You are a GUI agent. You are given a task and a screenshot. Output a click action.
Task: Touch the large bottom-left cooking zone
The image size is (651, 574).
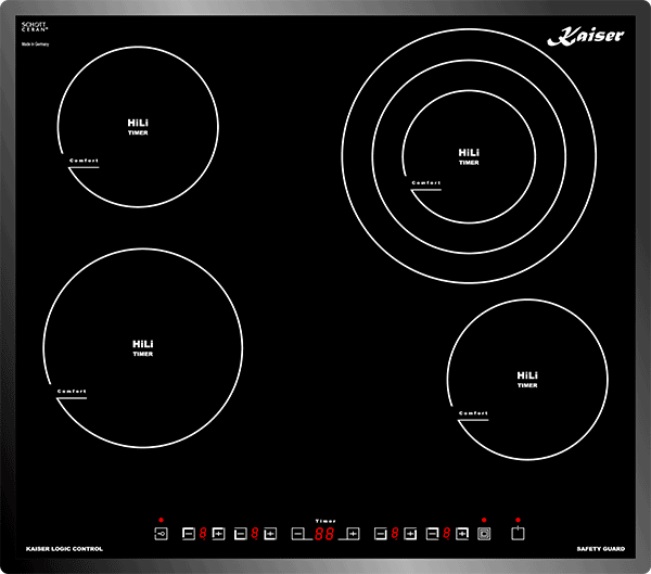[142, 347]
